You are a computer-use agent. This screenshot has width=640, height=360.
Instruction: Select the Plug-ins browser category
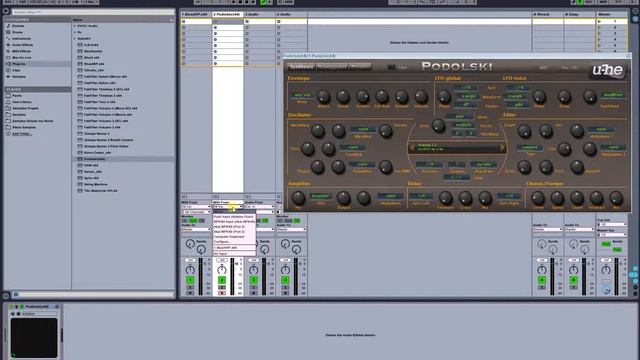point(19,64)
